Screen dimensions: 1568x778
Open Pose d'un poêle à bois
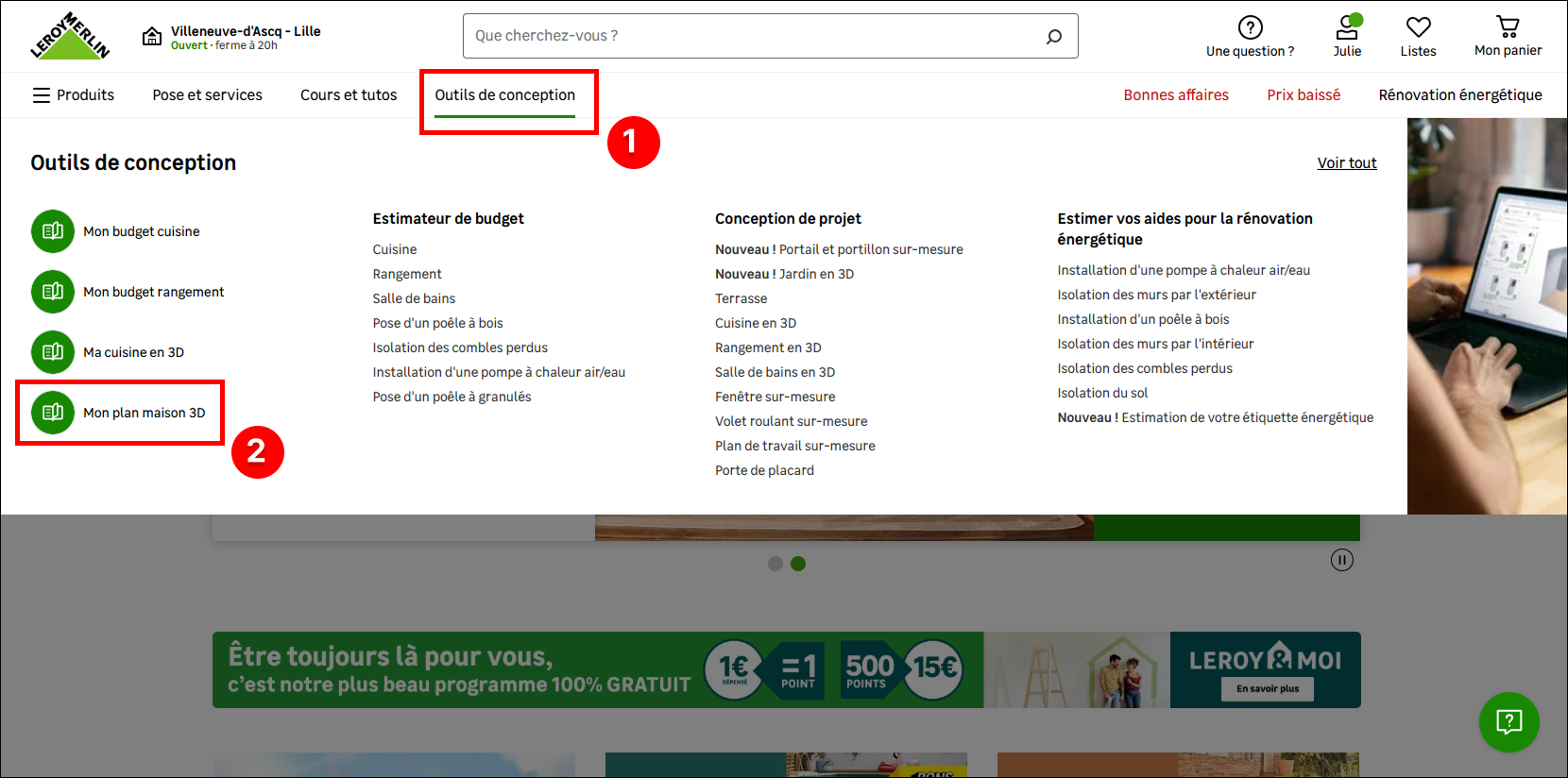click(x=438, y=323)
